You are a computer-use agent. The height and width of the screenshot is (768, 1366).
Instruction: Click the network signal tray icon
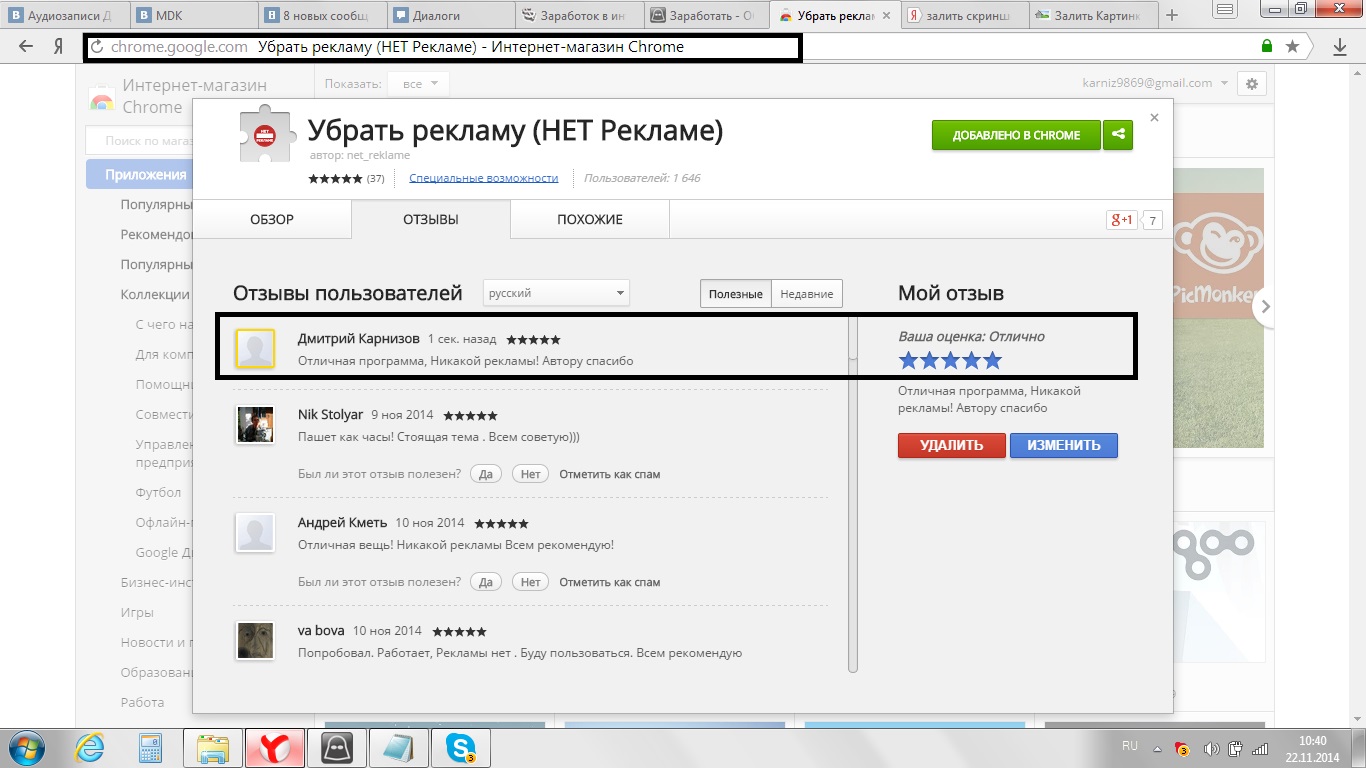pyautogui.click(x=1261, y=748)
